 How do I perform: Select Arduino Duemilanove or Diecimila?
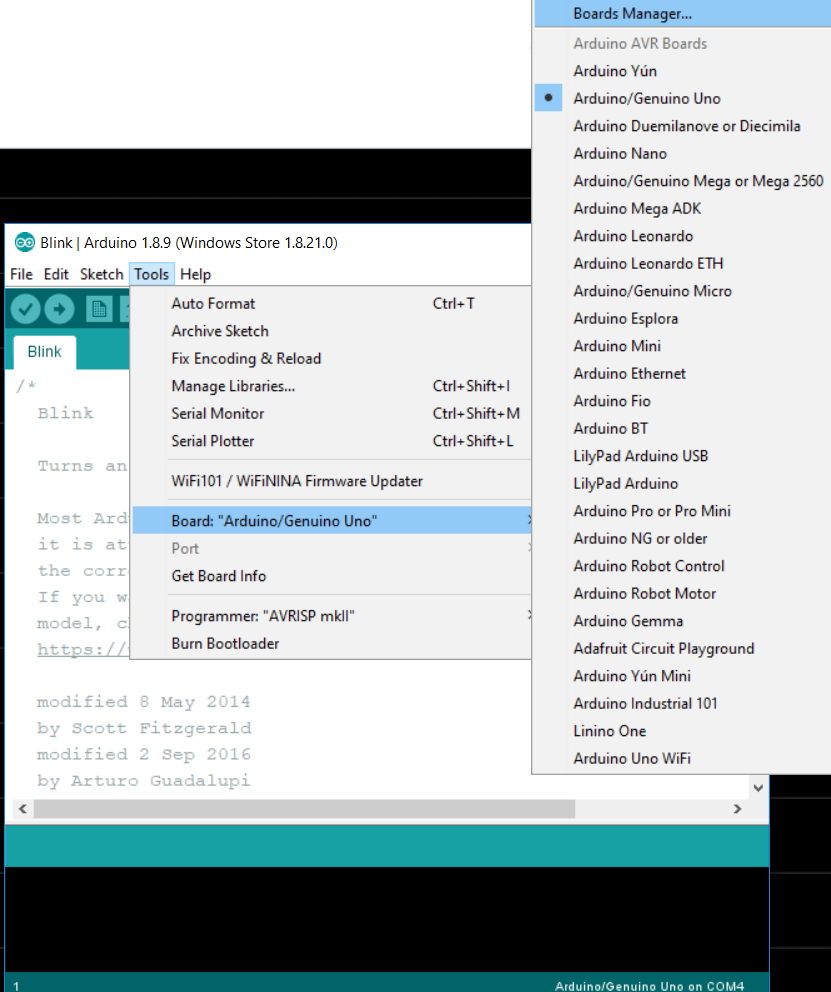[682, 126]
